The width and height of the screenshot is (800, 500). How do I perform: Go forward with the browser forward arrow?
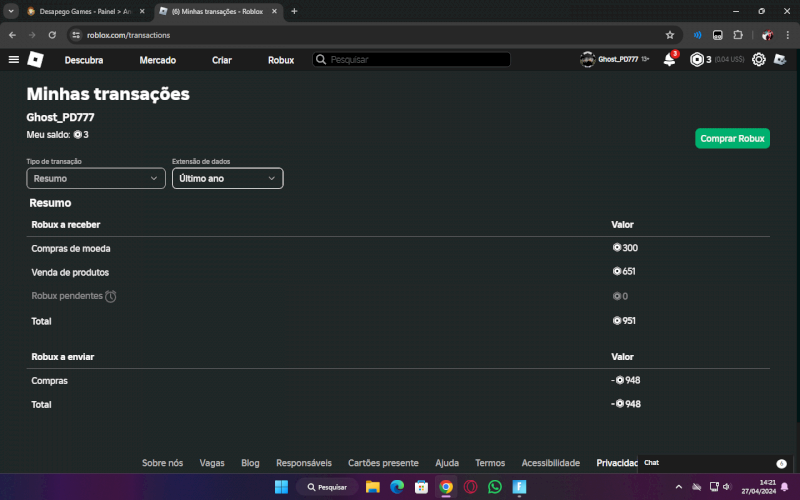coord(32,35)
